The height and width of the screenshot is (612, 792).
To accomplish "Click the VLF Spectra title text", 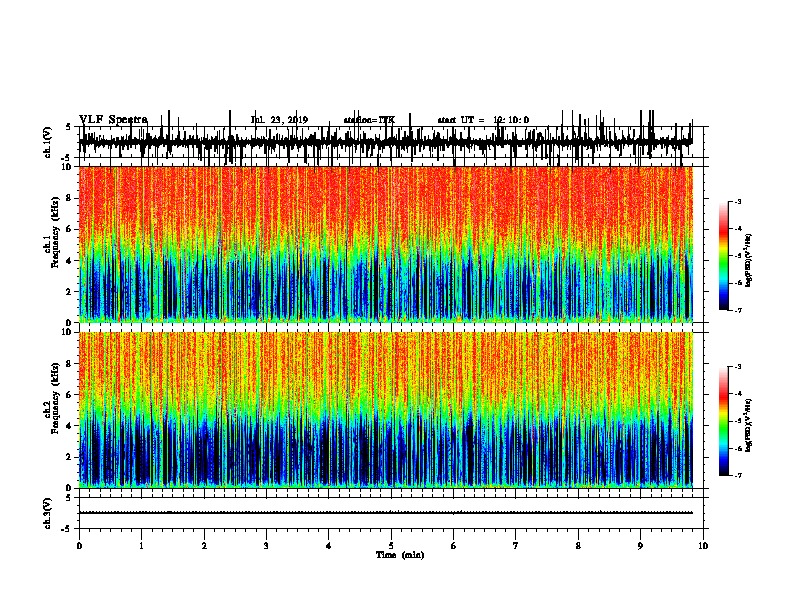I will 113,120.
